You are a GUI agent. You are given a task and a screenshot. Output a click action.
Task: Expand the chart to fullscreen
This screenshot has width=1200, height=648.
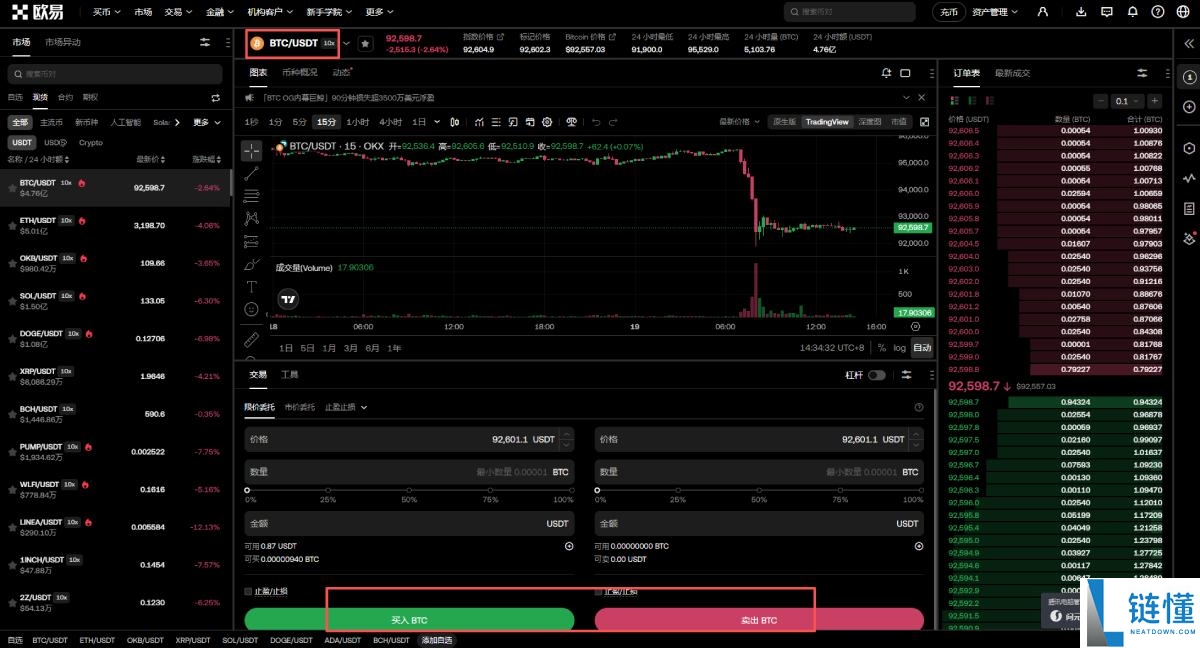924,122
